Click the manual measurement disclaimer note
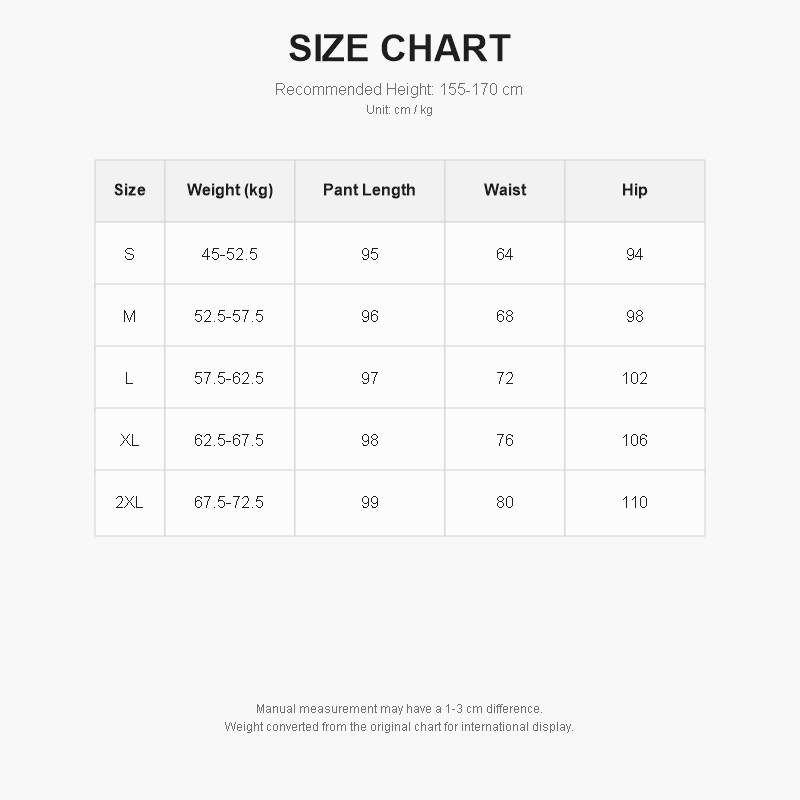Image resolution: width=800 pixels, height=800 pixels. click(x=399, y=709)
